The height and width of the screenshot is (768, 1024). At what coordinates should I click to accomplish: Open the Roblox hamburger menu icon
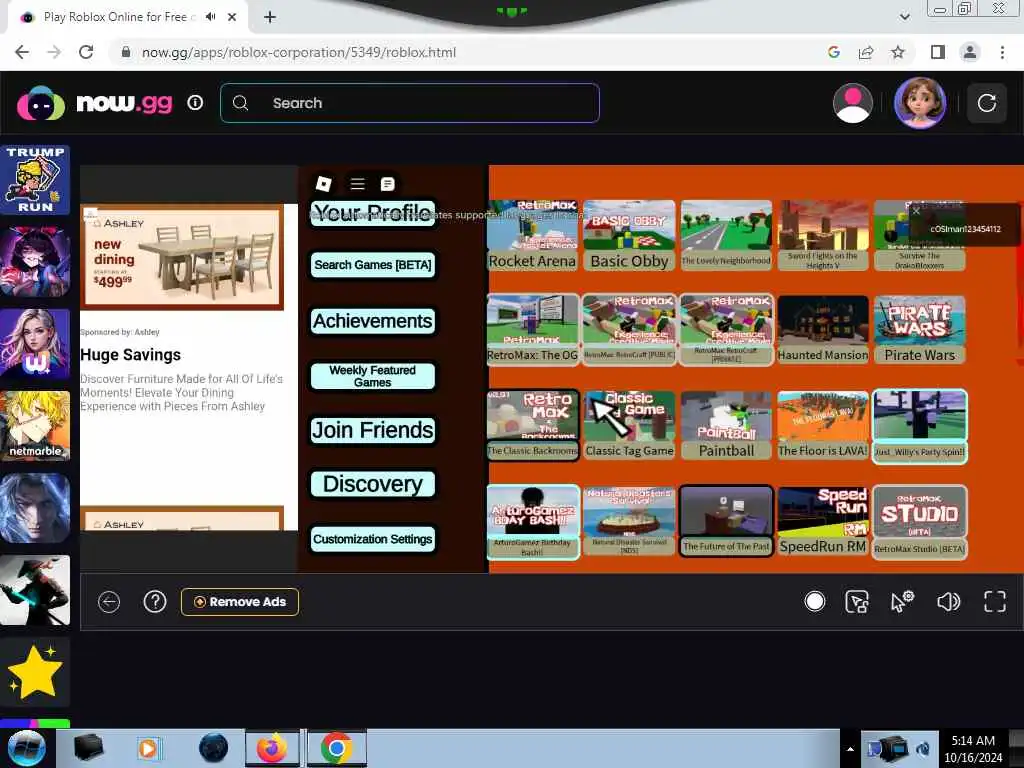coord(357,184)
